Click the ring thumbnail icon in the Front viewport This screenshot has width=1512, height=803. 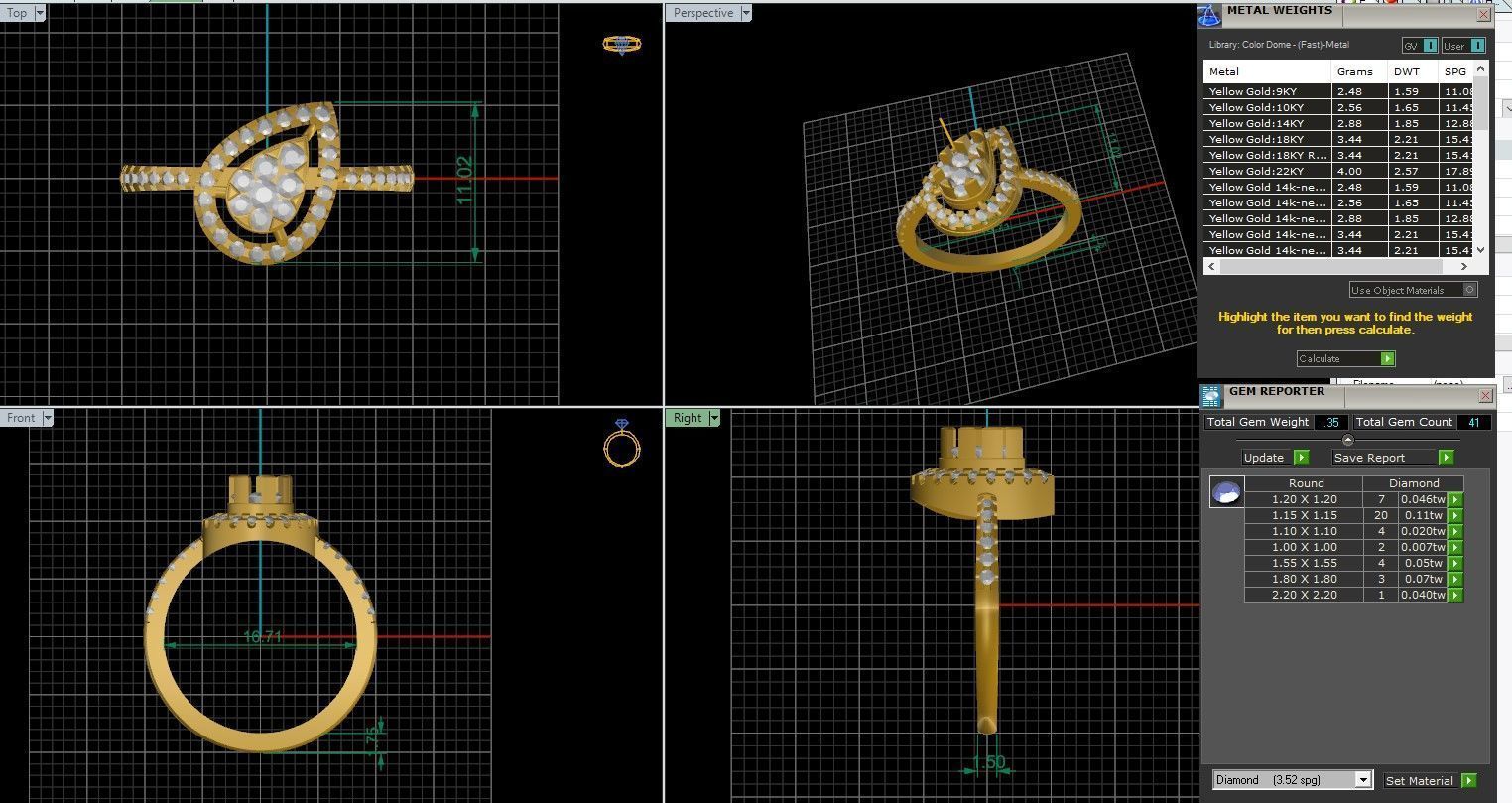coord(622,443)
